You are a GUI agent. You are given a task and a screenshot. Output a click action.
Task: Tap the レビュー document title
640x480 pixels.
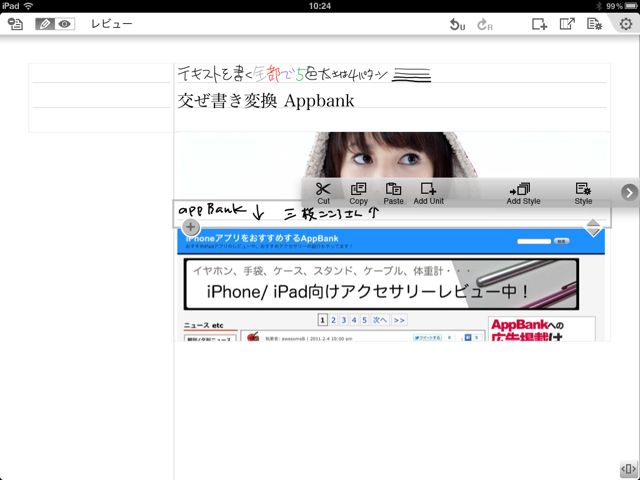pyautogui.click(x=111, y=24)
